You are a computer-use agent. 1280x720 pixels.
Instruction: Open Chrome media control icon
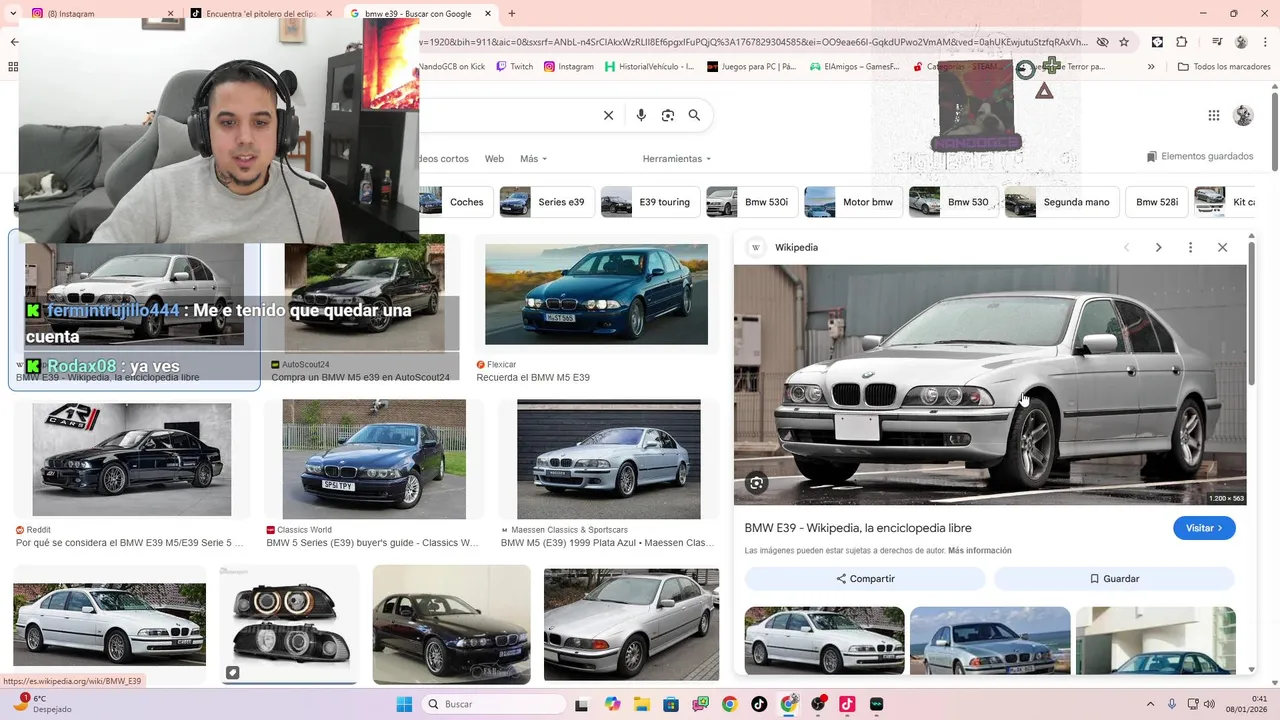pos(1216,42)
